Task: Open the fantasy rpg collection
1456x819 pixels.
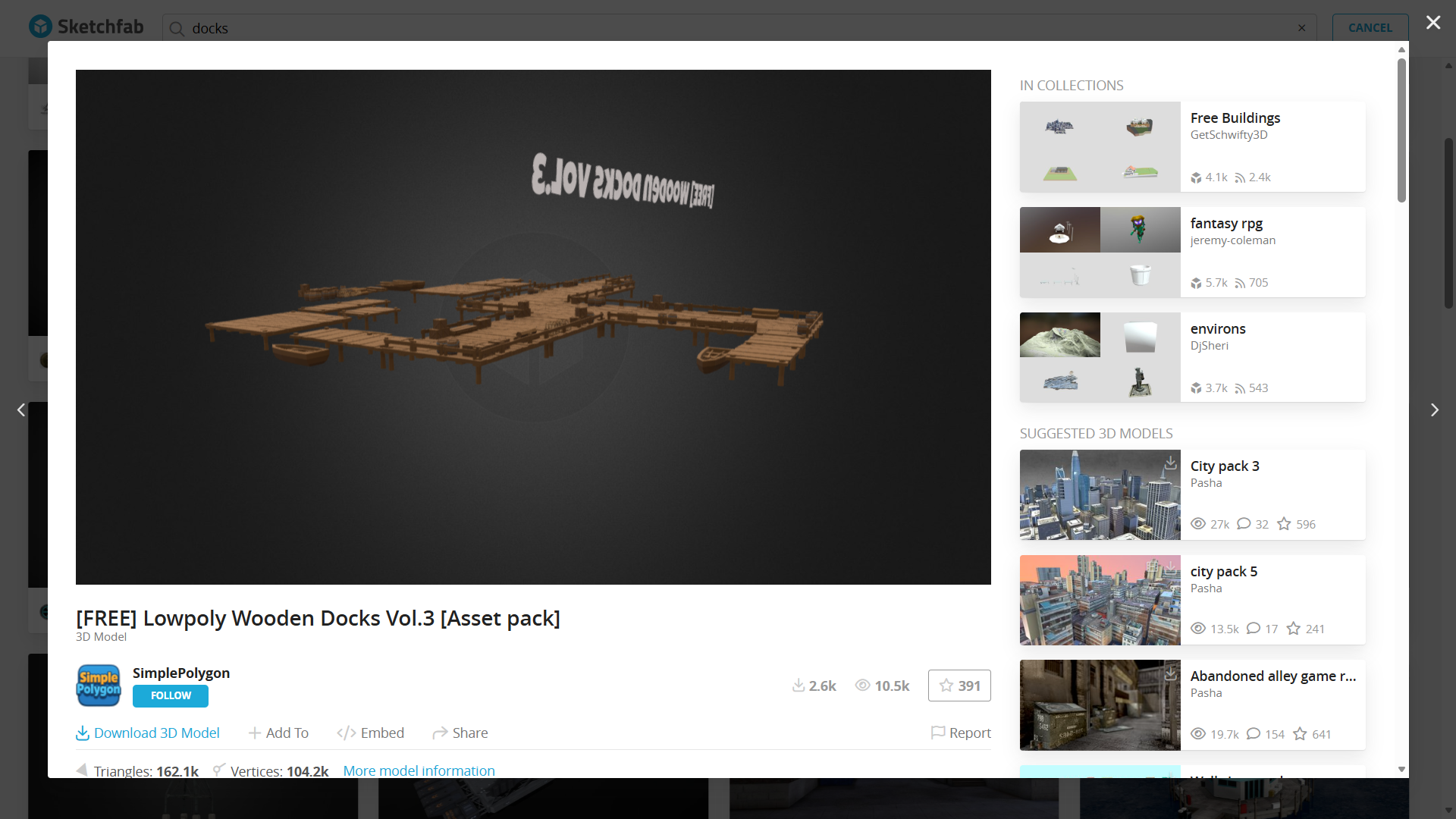Action: pos(1226,223)
